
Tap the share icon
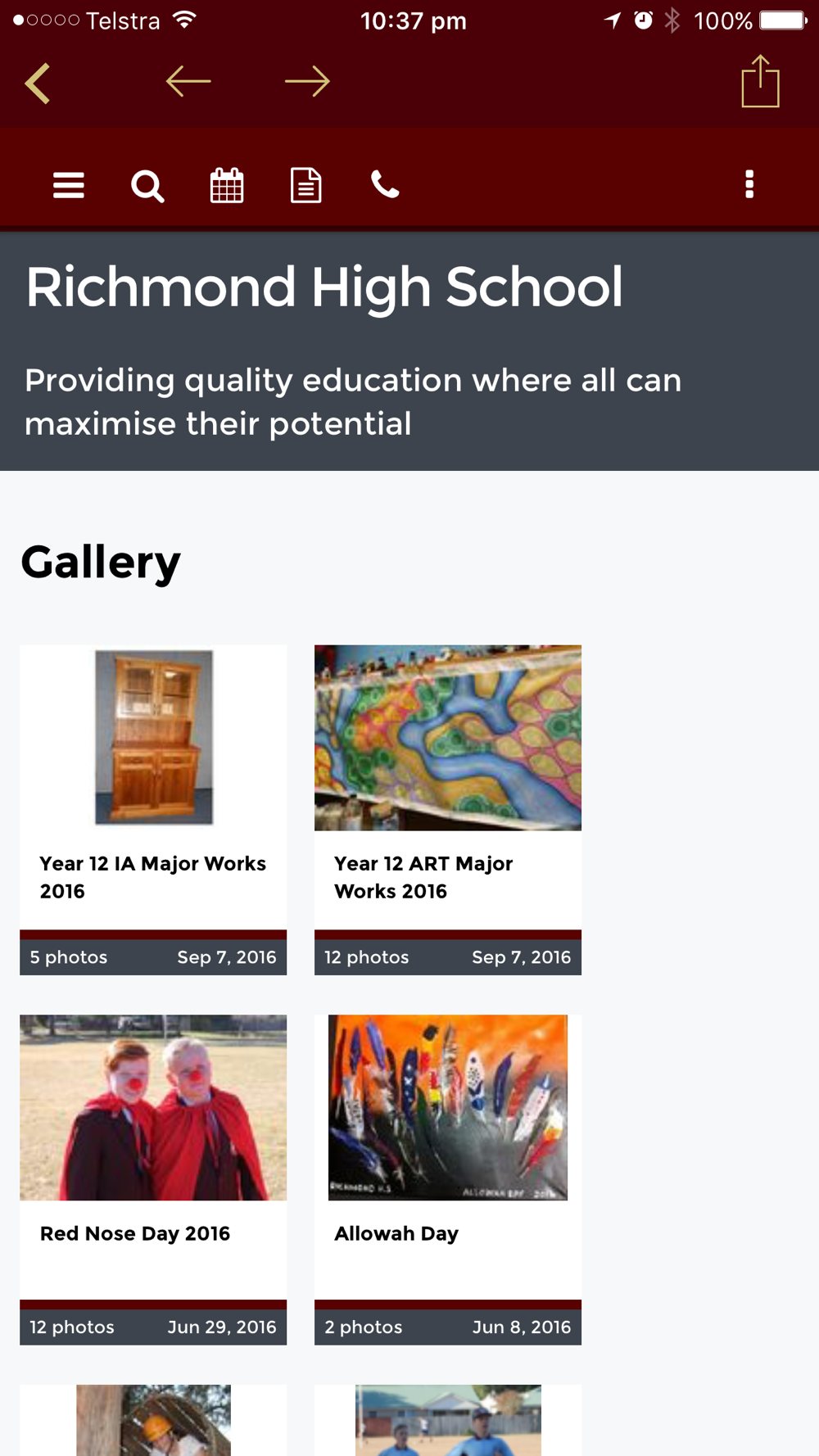click(x=760, y=81)
